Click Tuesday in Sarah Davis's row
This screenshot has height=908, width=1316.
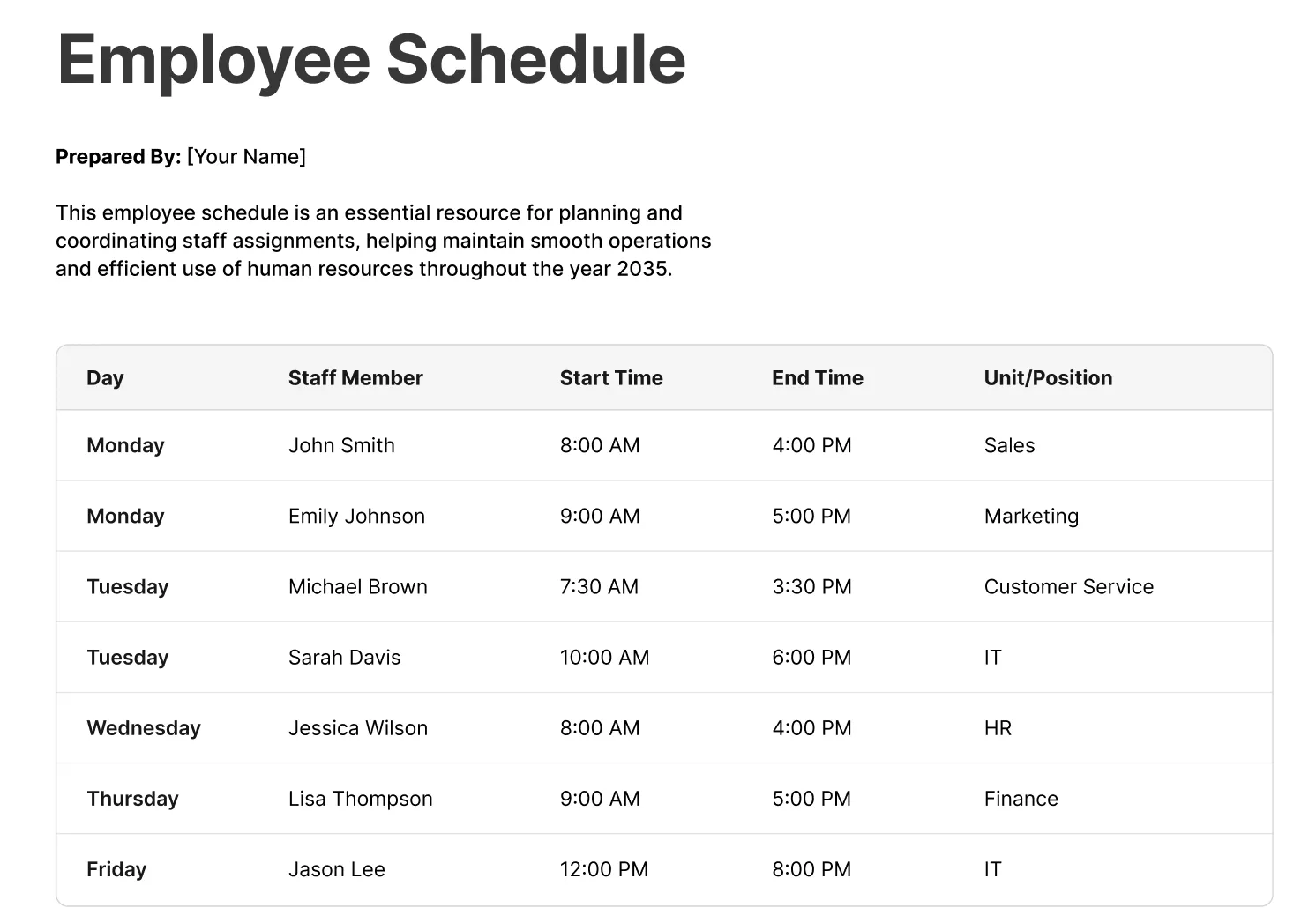point(127,658)
